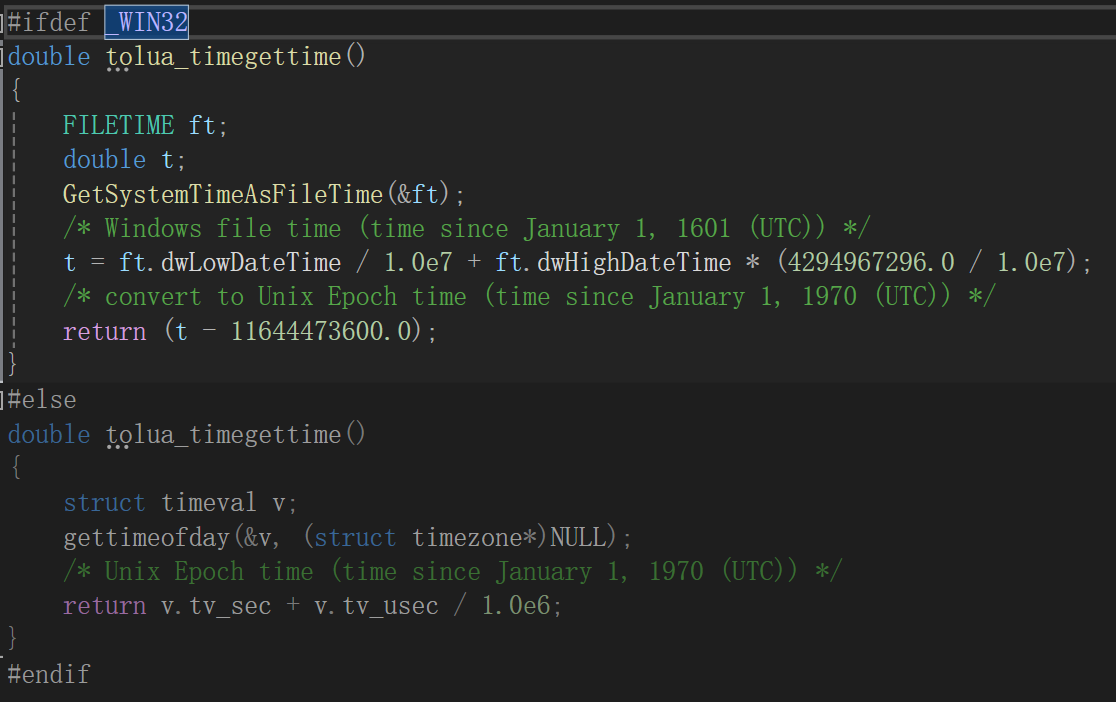
Task: Click the GetSystemTimeAsFileTime function call
Action: point(223,194)
